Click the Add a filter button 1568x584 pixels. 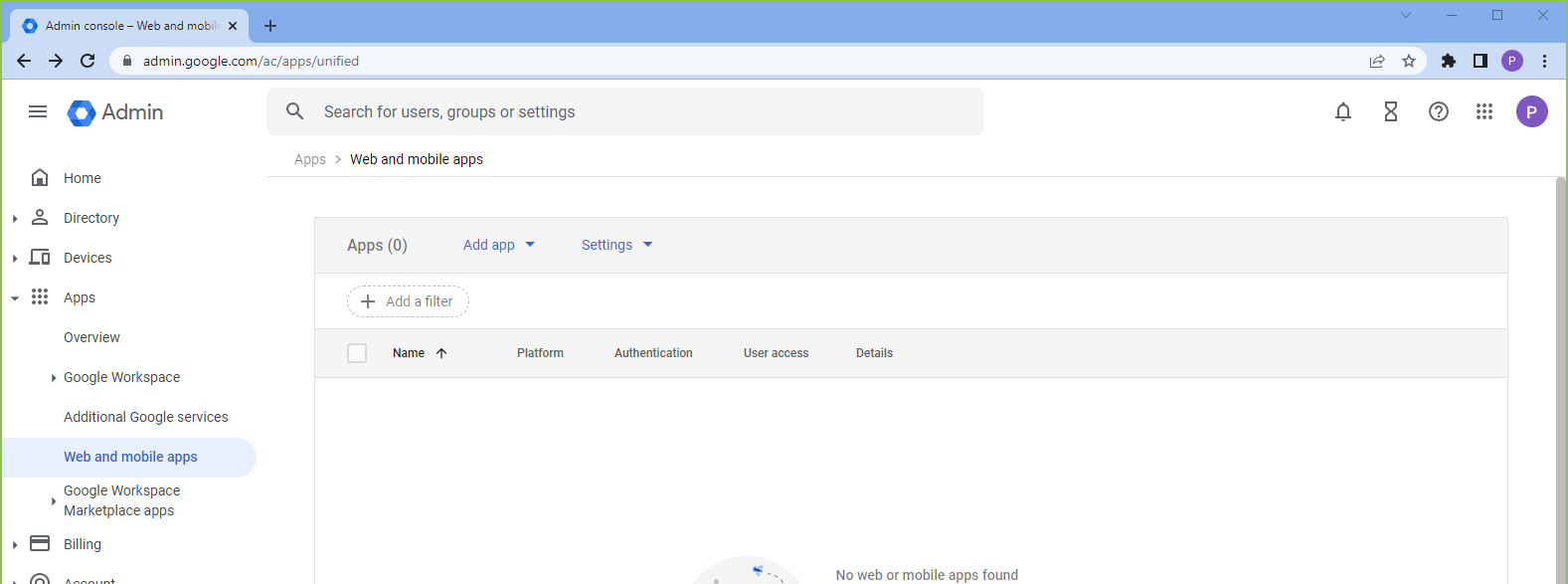coord(408,301)
